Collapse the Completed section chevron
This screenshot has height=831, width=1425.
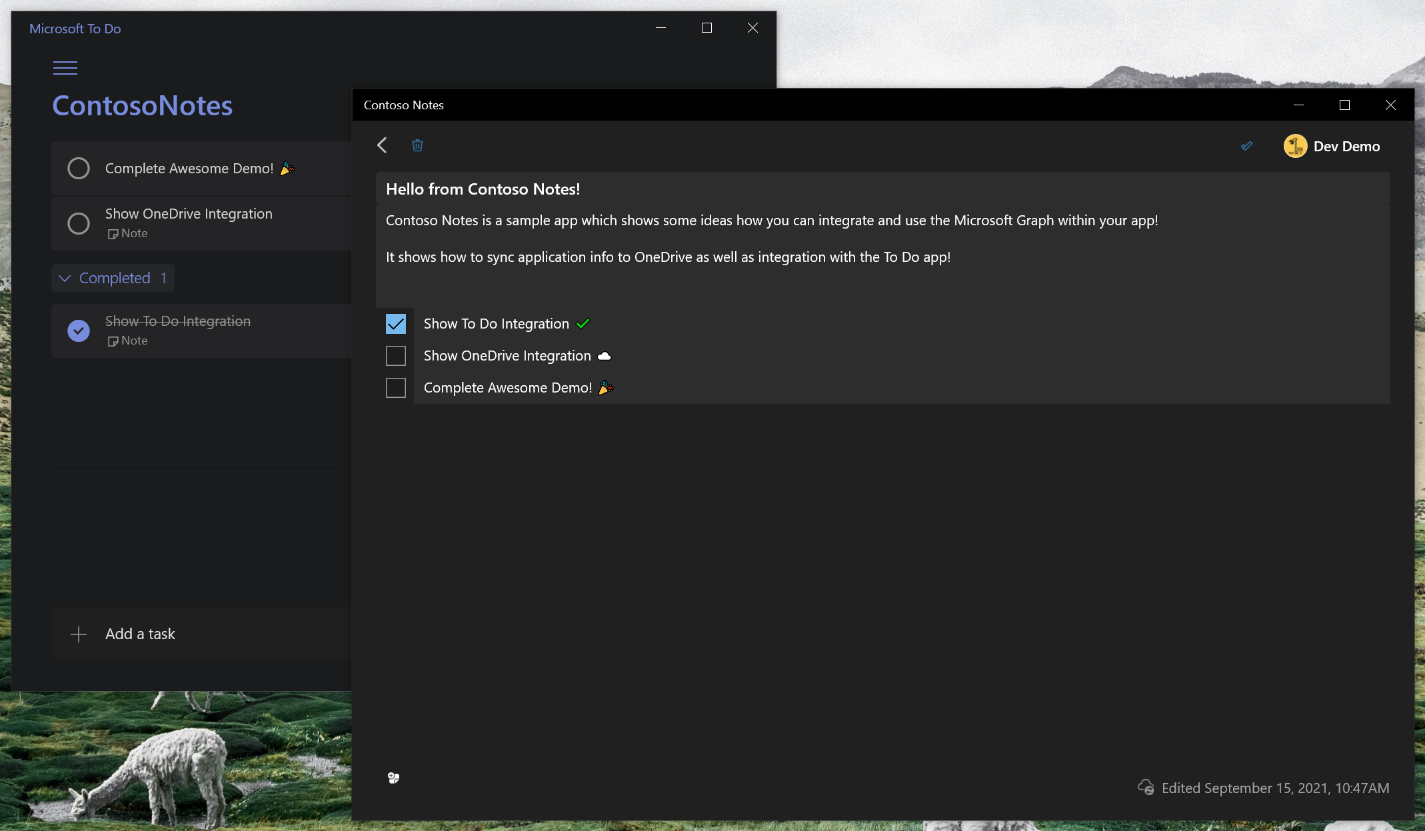tap(65, 278)
